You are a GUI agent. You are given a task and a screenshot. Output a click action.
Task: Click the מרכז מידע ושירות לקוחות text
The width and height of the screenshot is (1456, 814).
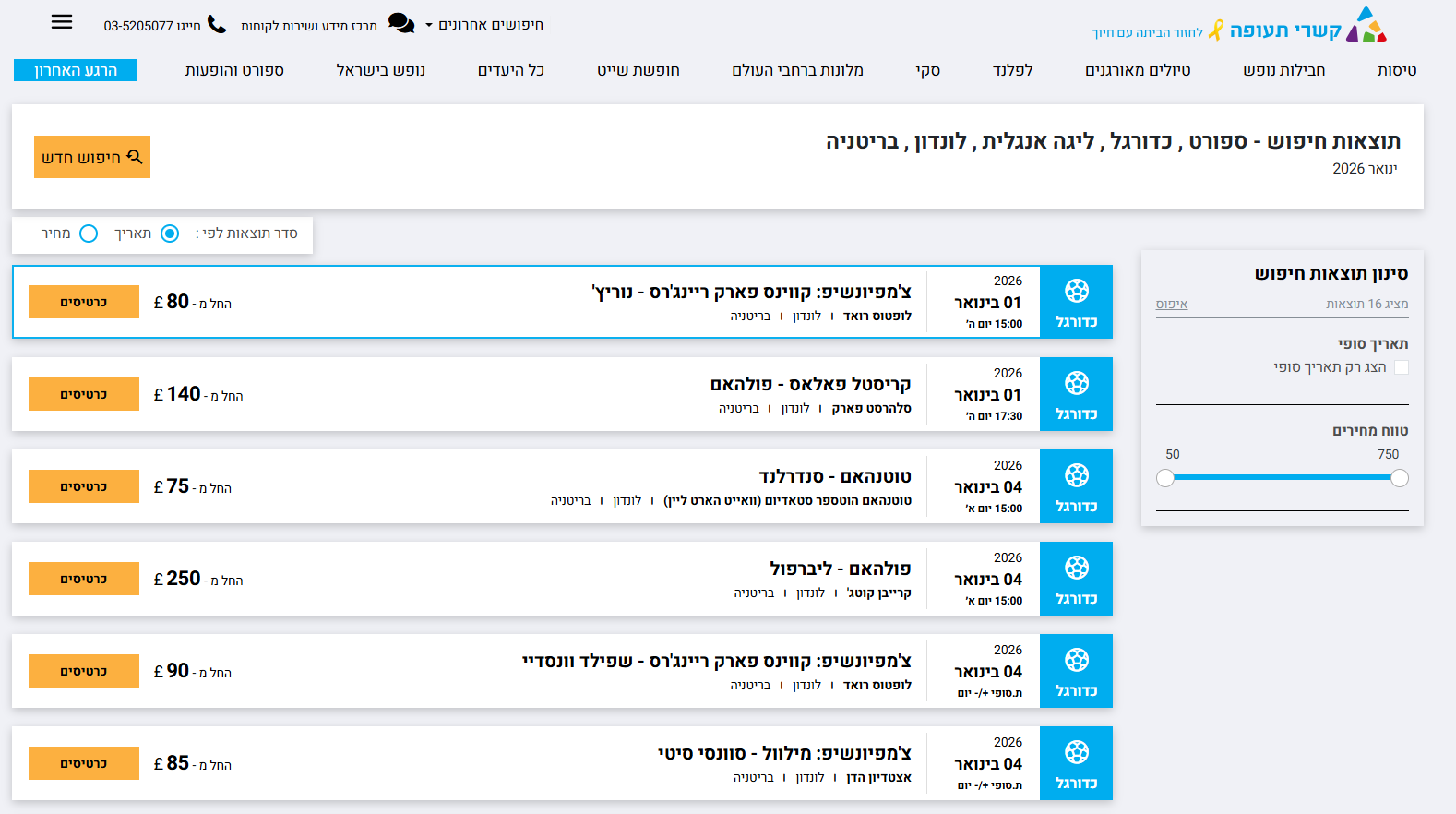(x=309, y=26)
